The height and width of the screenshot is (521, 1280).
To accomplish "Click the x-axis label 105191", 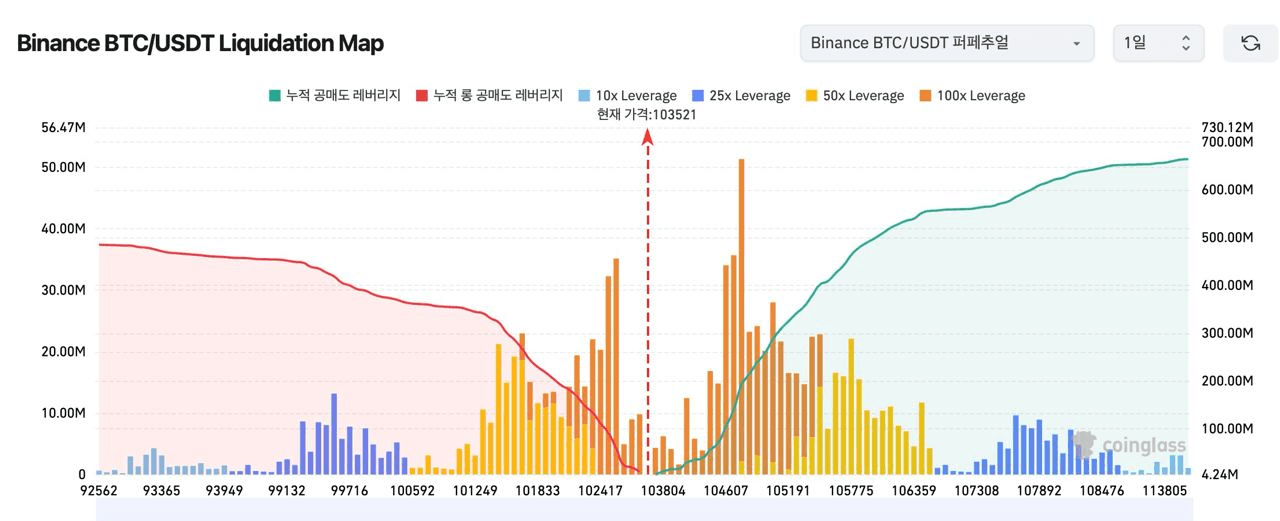I will [x=789, y=491].
